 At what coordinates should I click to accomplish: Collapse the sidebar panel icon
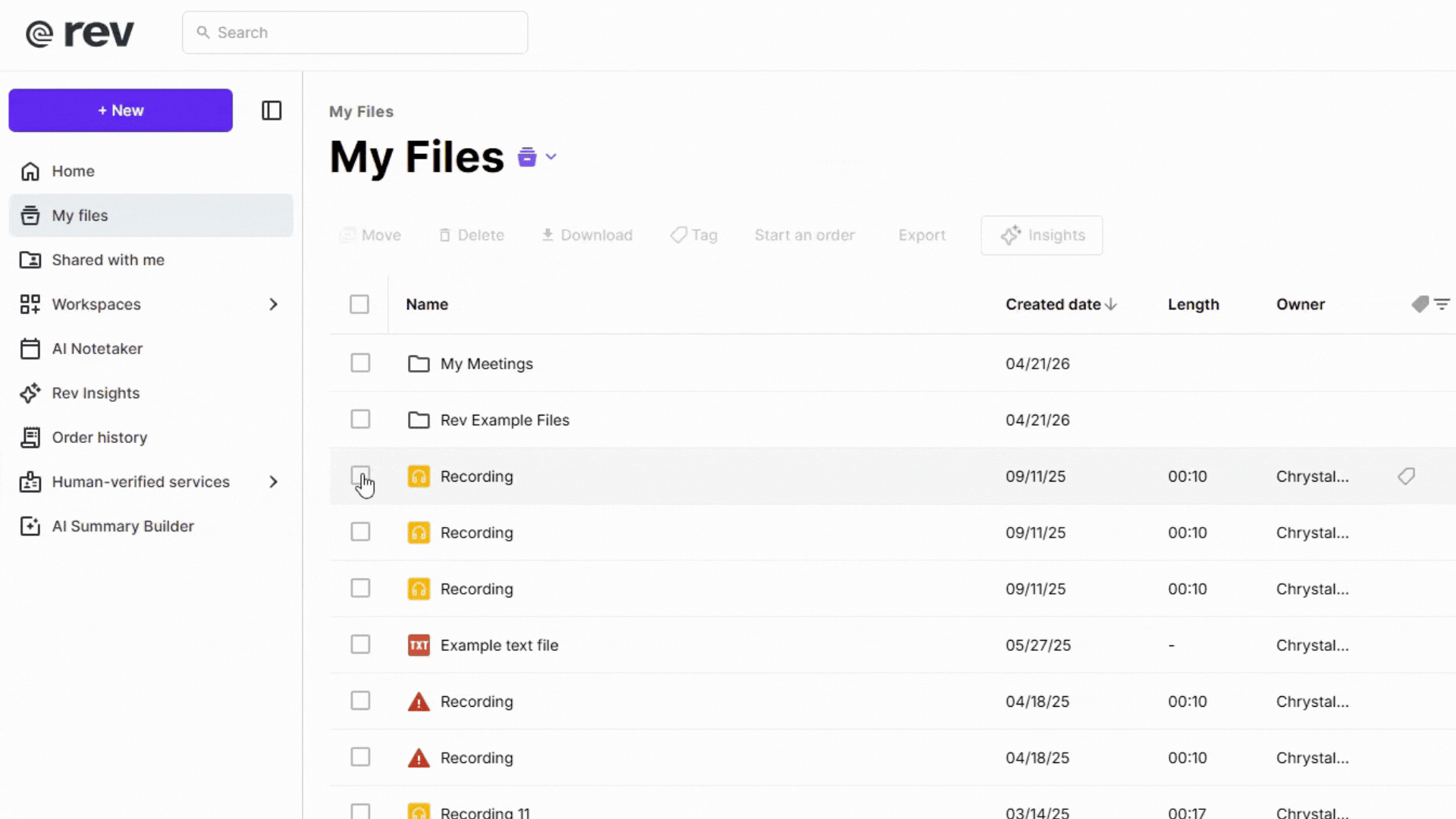[x=271, y=111]
